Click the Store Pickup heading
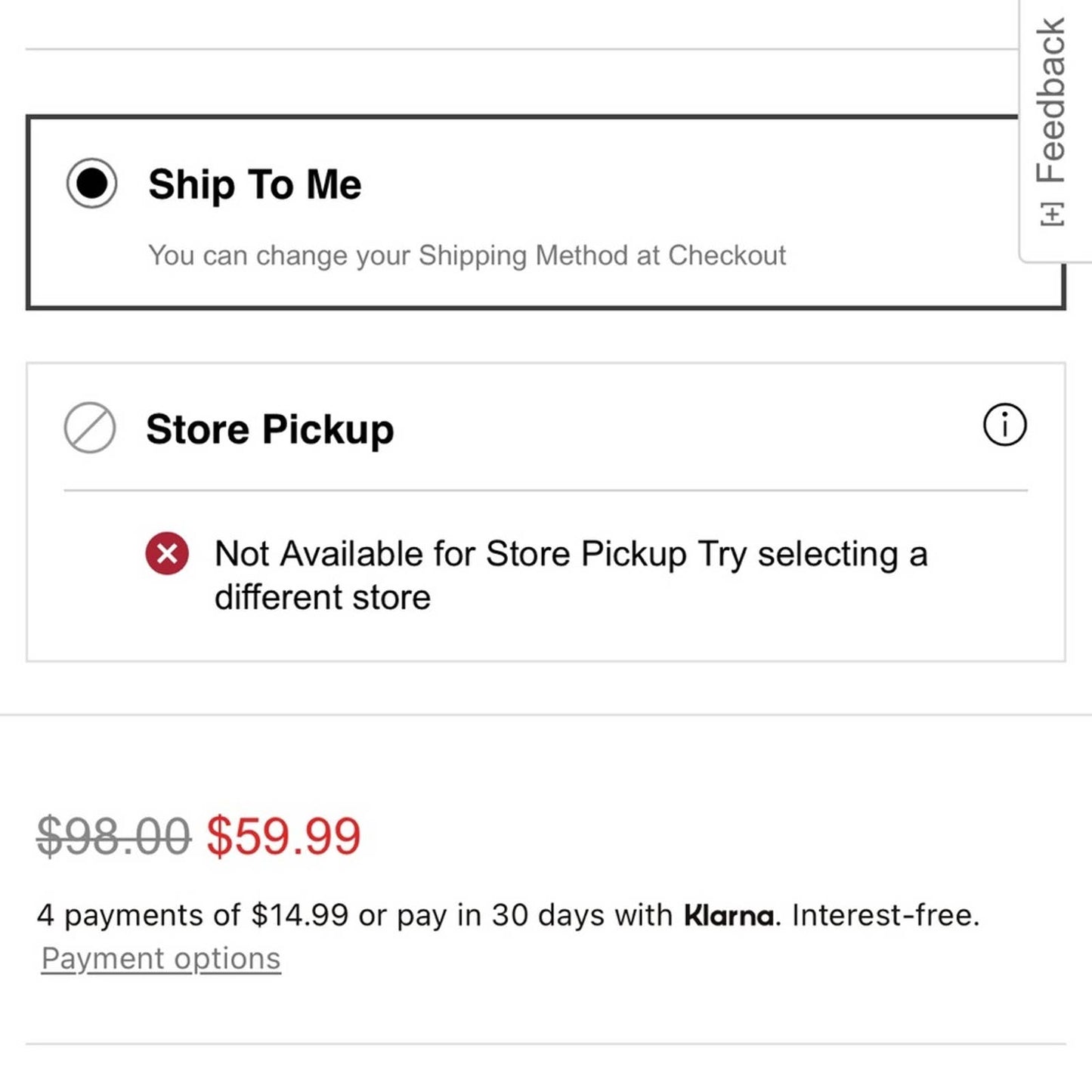Viewport: 1092px width, 1092px height. tap(270, 429)
